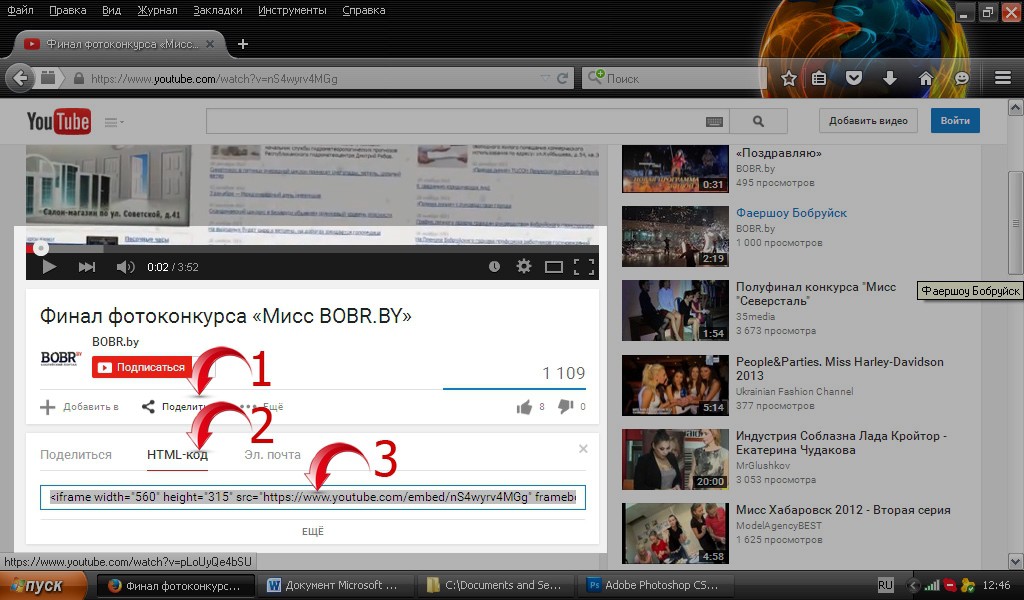Screen dimensions: 1024x600
Task: Enter fullscreen mode
Action: (584, 266)
